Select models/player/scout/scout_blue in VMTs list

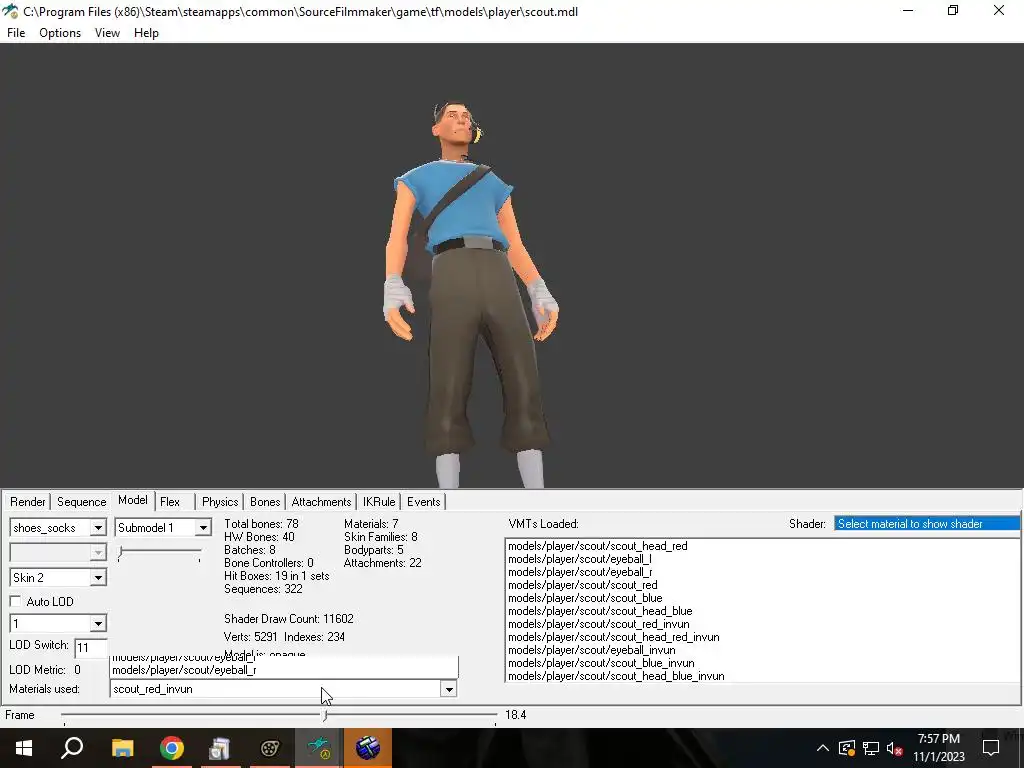(585, 598)
